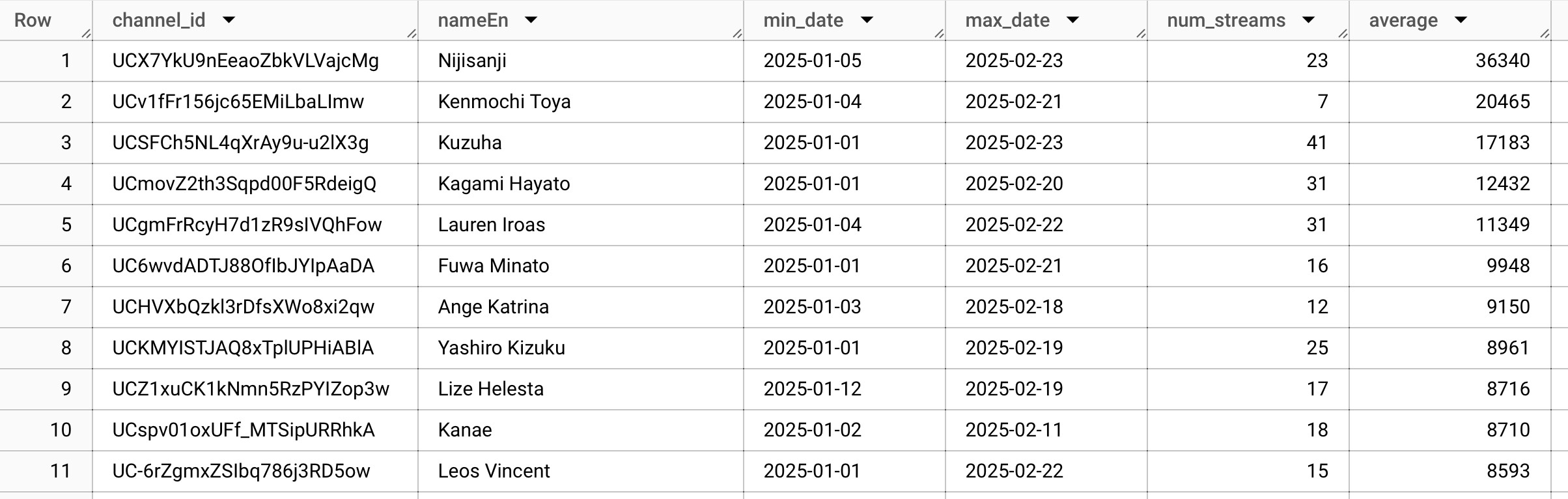Click the channel_id column resize handle icon
The width and height of the screenshot is (1568, 499).
click(x=412, y=34)
